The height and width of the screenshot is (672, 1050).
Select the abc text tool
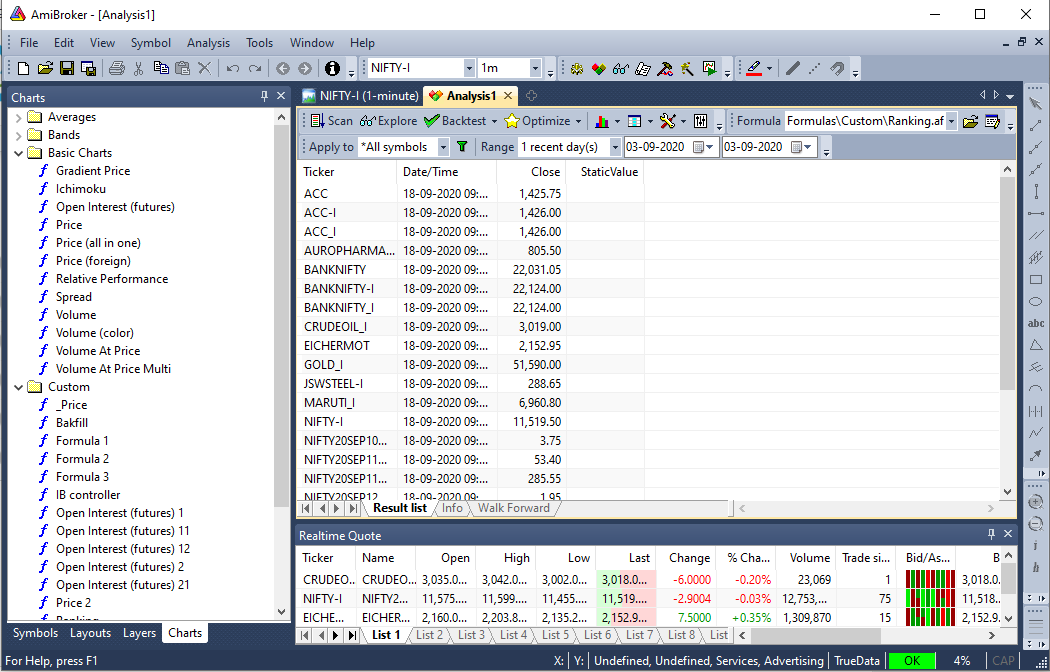pyautogui.click(x=1035, y=323)
